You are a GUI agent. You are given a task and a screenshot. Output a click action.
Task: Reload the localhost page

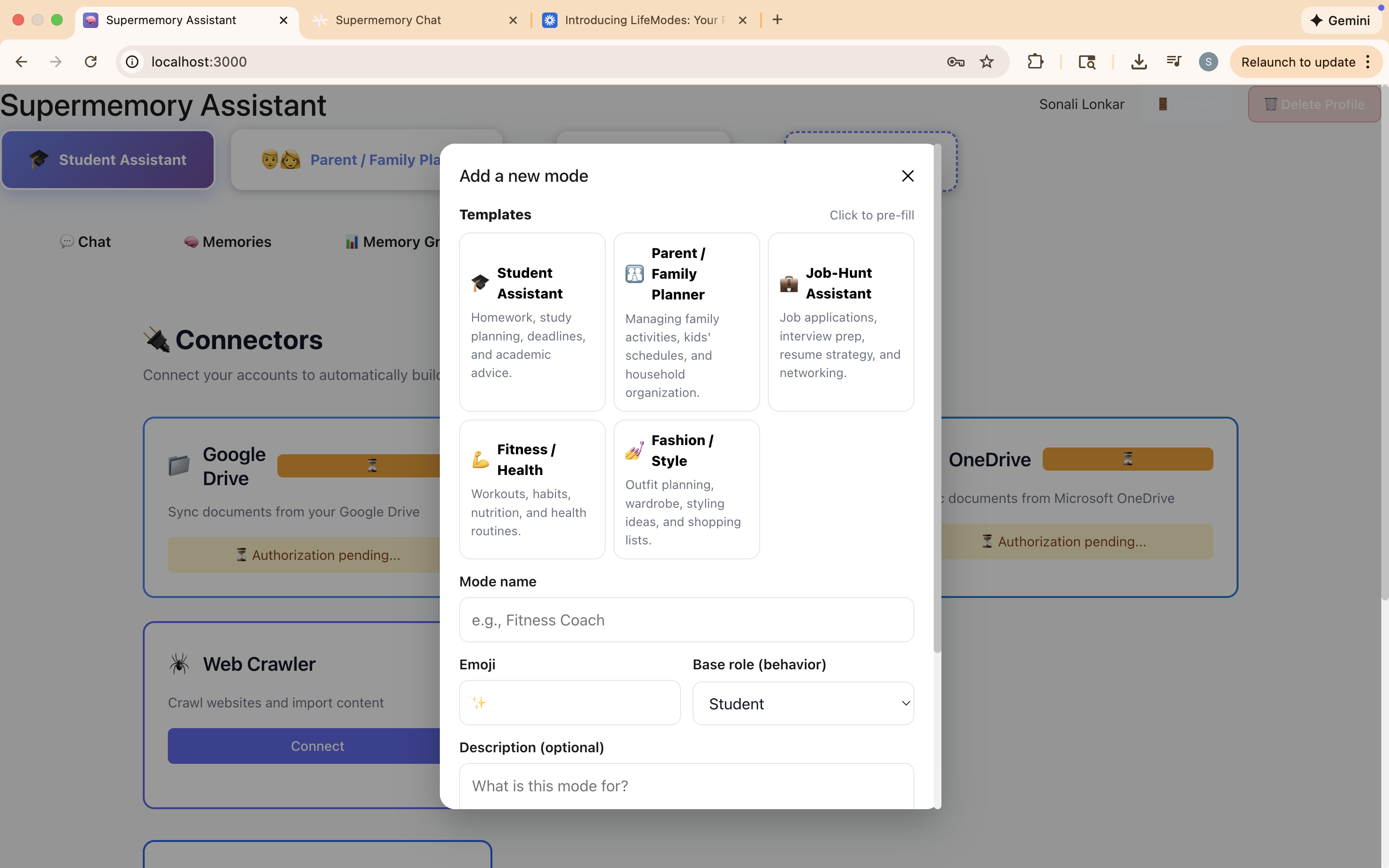[91, 61]
